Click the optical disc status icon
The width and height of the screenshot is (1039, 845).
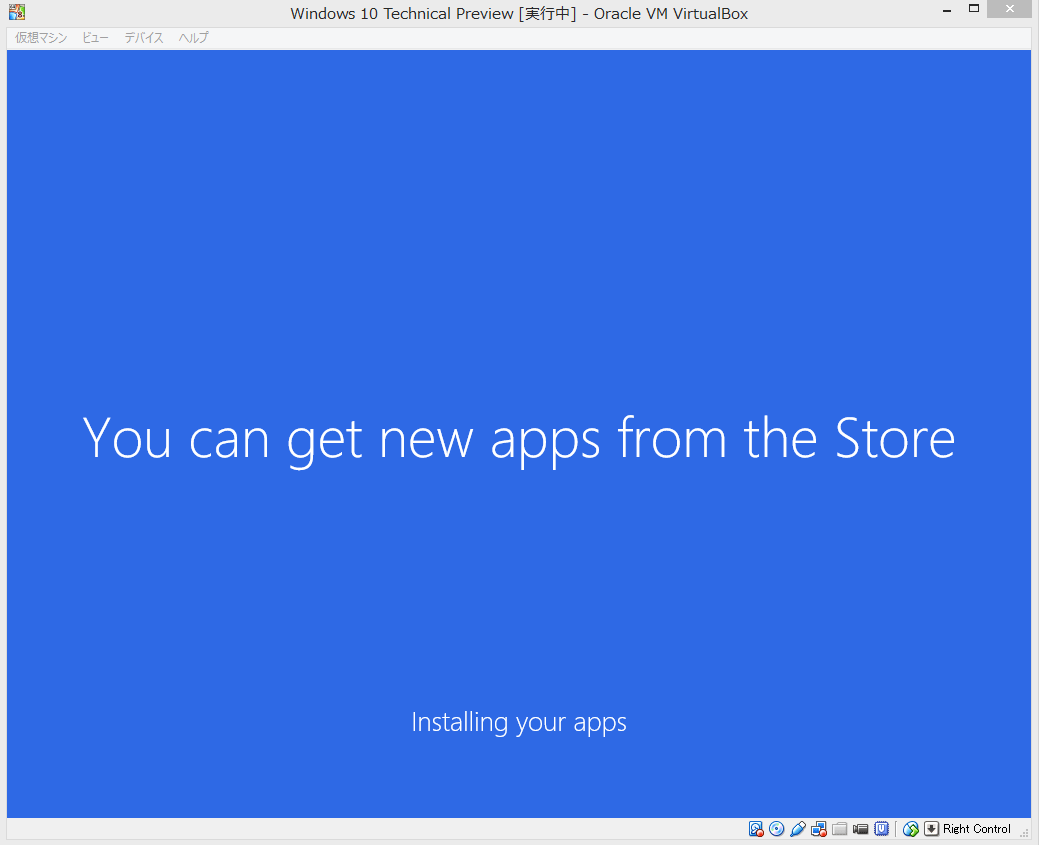click(x=777, y=828)
